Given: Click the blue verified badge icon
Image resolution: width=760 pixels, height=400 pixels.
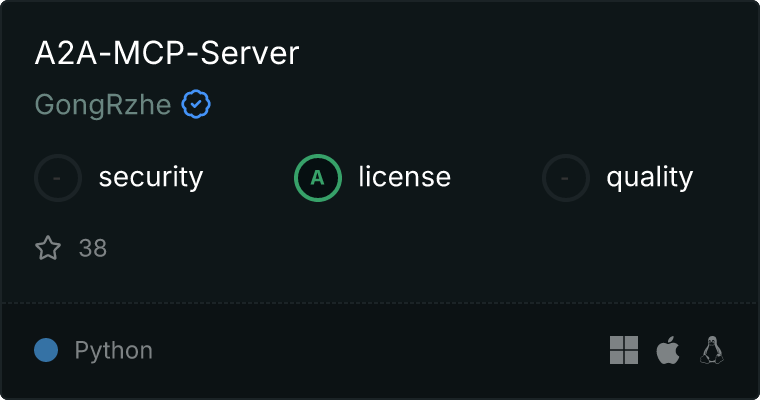Looking at the screenshot, I should point(196,104).
